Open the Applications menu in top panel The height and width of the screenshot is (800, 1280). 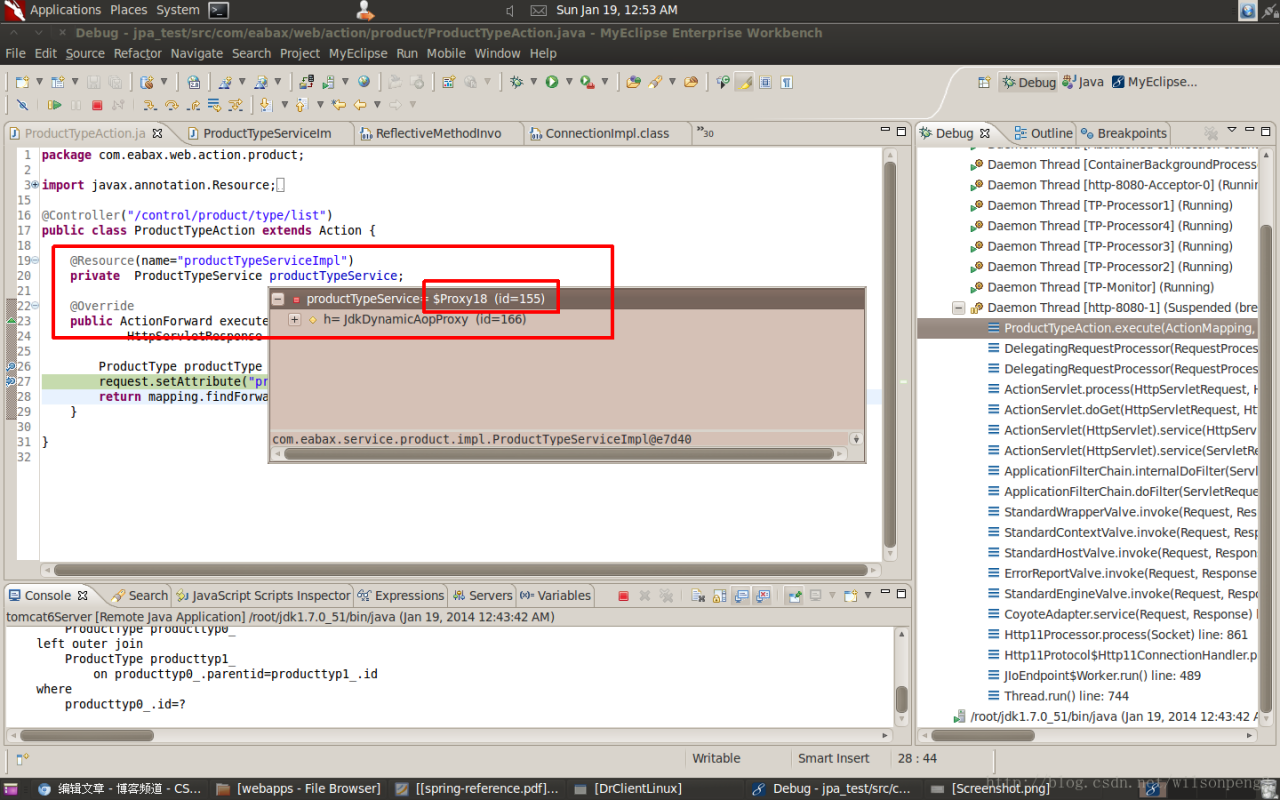64,10
